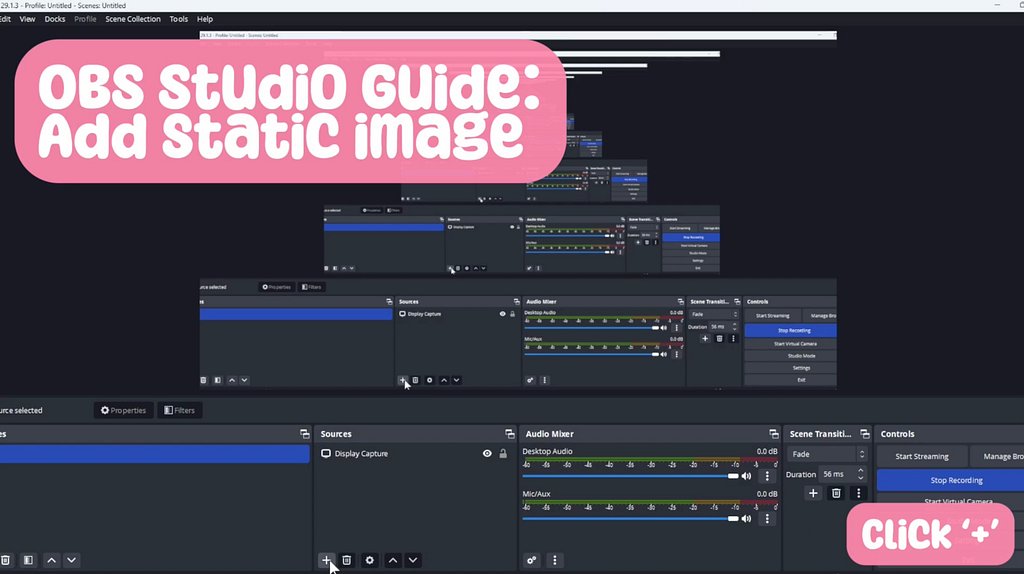Add a new scene transition
The height and width of the screenshot is (574, 1024).
813,493
